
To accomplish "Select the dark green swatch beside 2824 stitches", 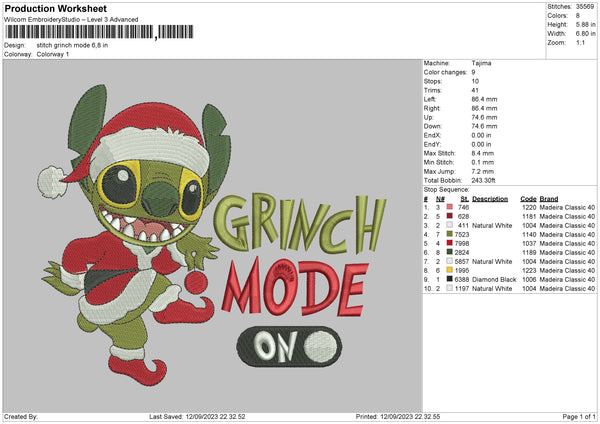I will point(450,252).
